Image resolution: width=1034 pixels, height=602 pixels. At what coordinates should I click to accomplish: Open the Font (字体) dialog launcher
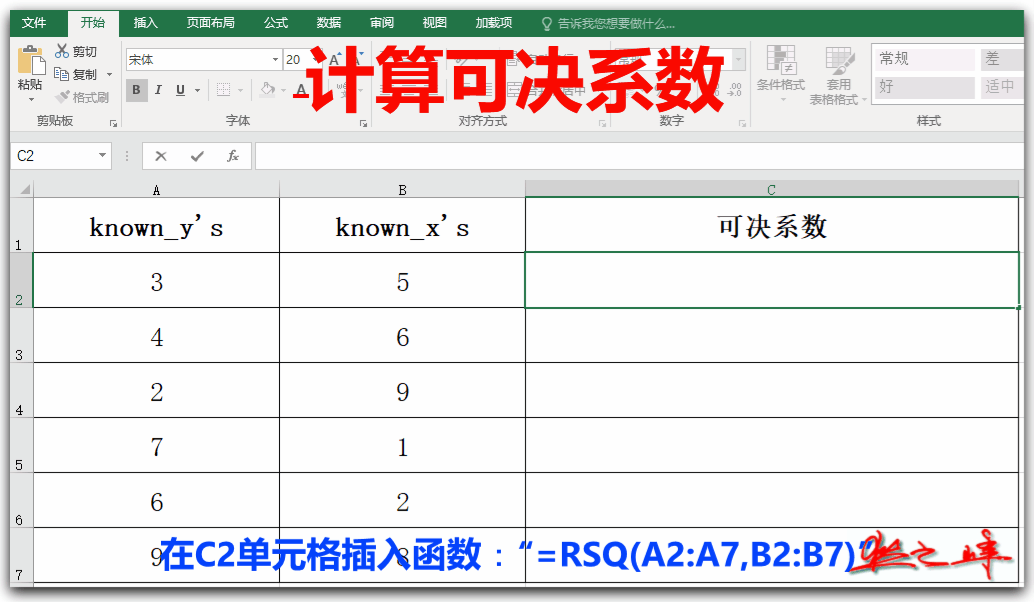363,123
